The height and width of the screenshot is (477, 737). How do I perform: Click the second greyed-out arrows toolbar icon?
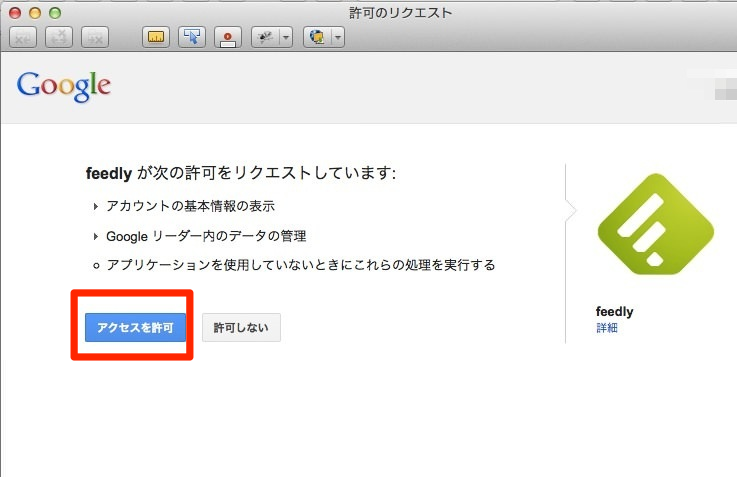[x=59, y=37]
